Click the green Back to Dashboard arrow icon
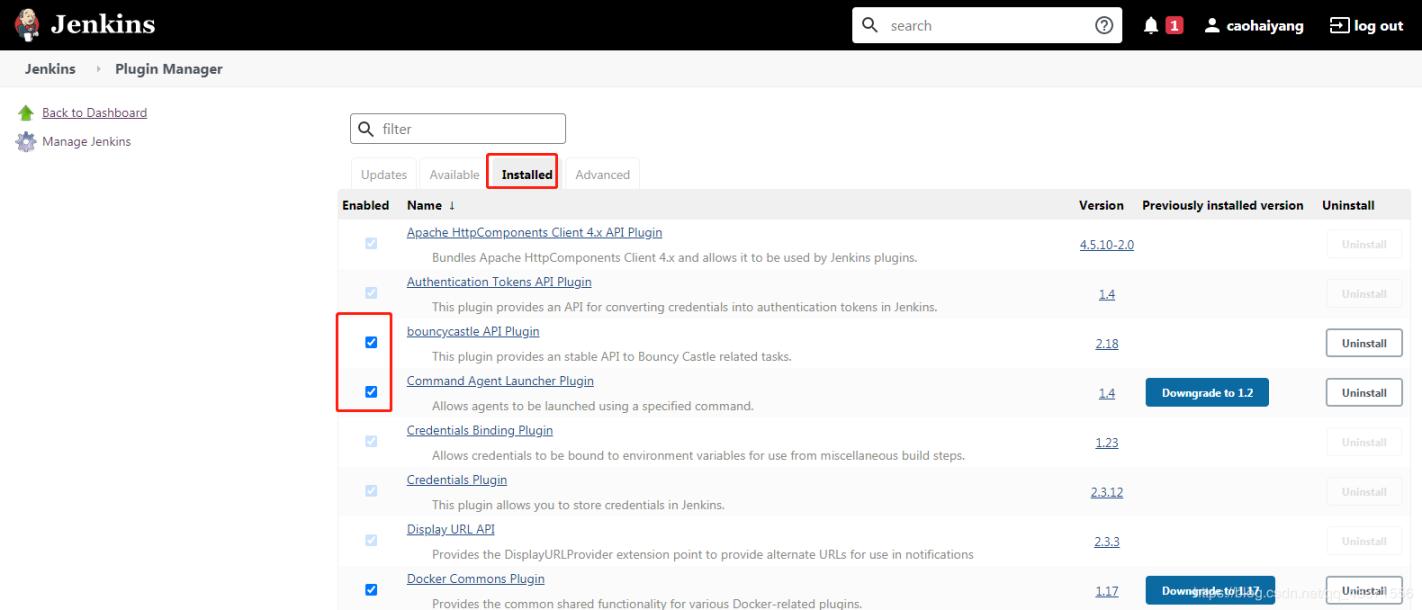 [27, 113]
